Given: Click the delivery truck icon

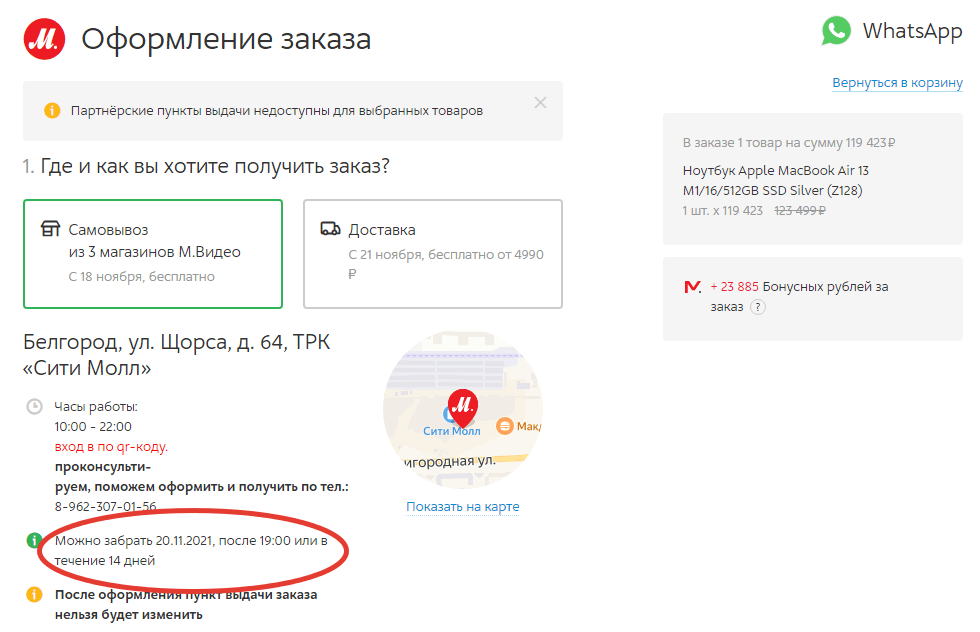Looking at the screenshot, I should [x=331, y=229].
